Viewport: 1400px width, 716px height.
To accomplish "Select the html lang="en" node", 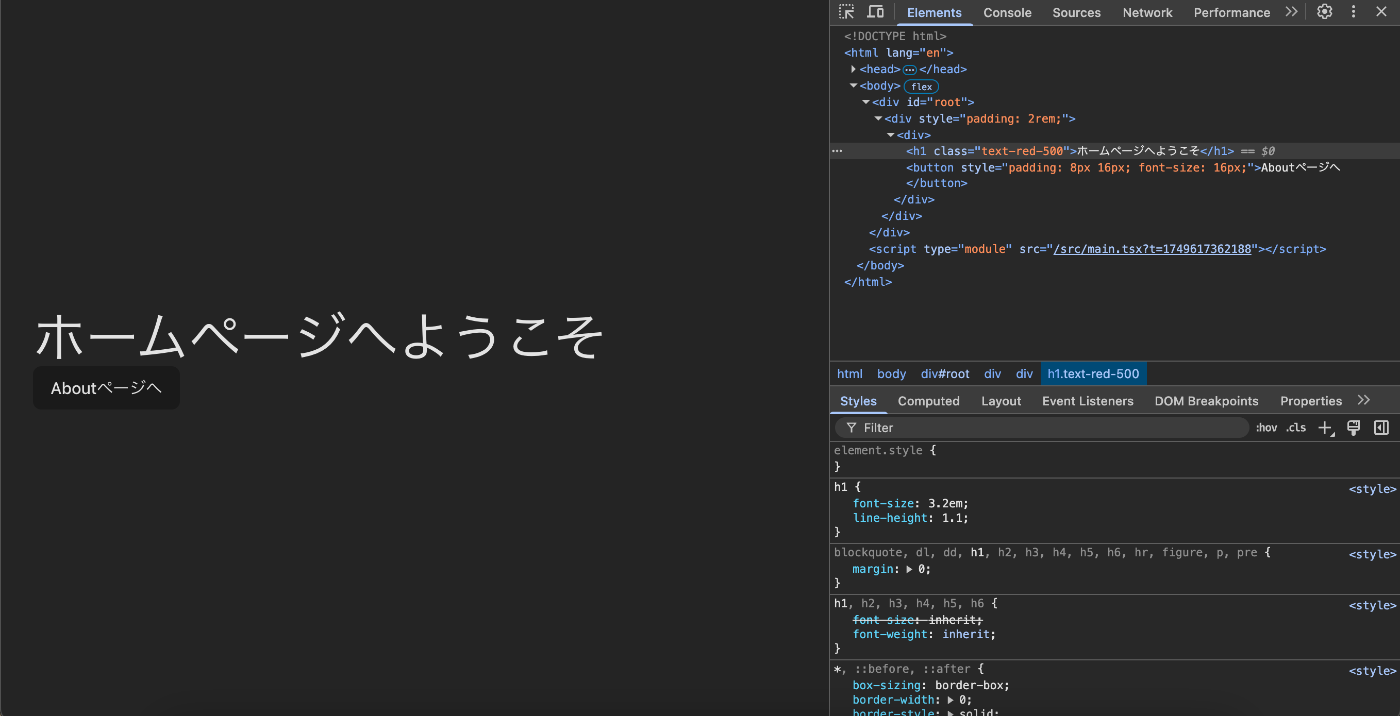I will [x=899, y=53].
